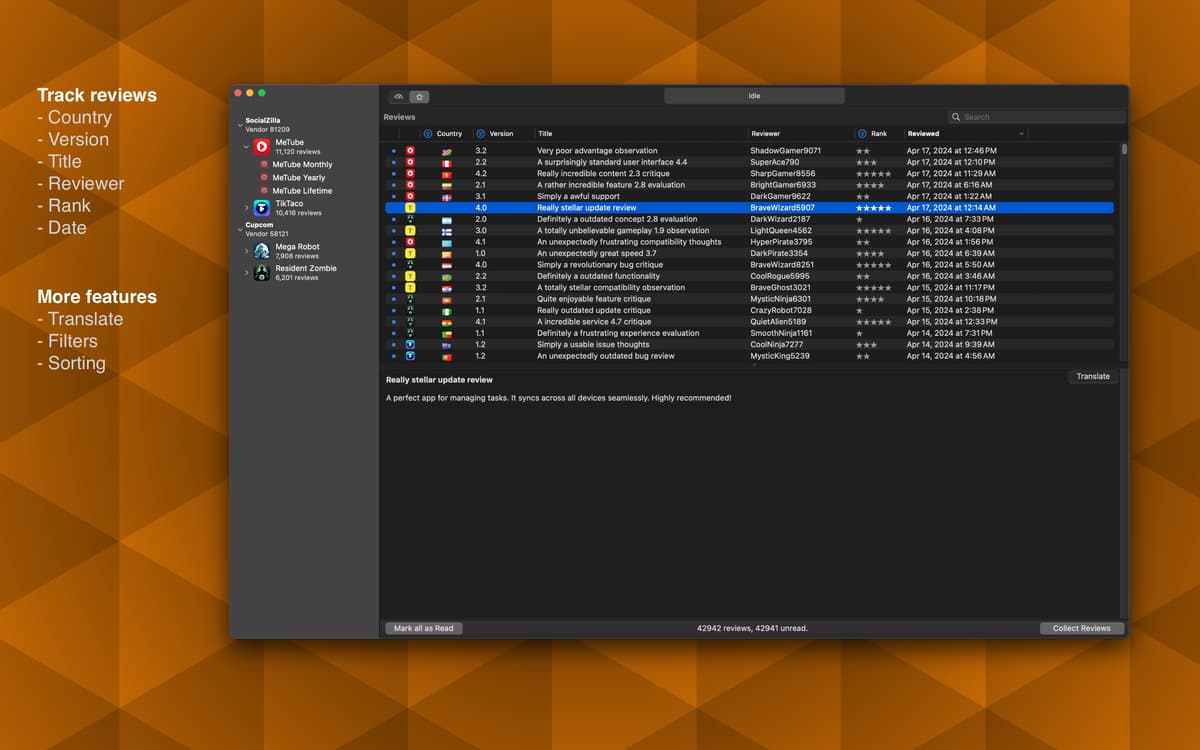1200x750 pixels.
Task: Click unread dot of ShadowGamer9071 review
Action: pyautogui.click(x=394, y=151)
